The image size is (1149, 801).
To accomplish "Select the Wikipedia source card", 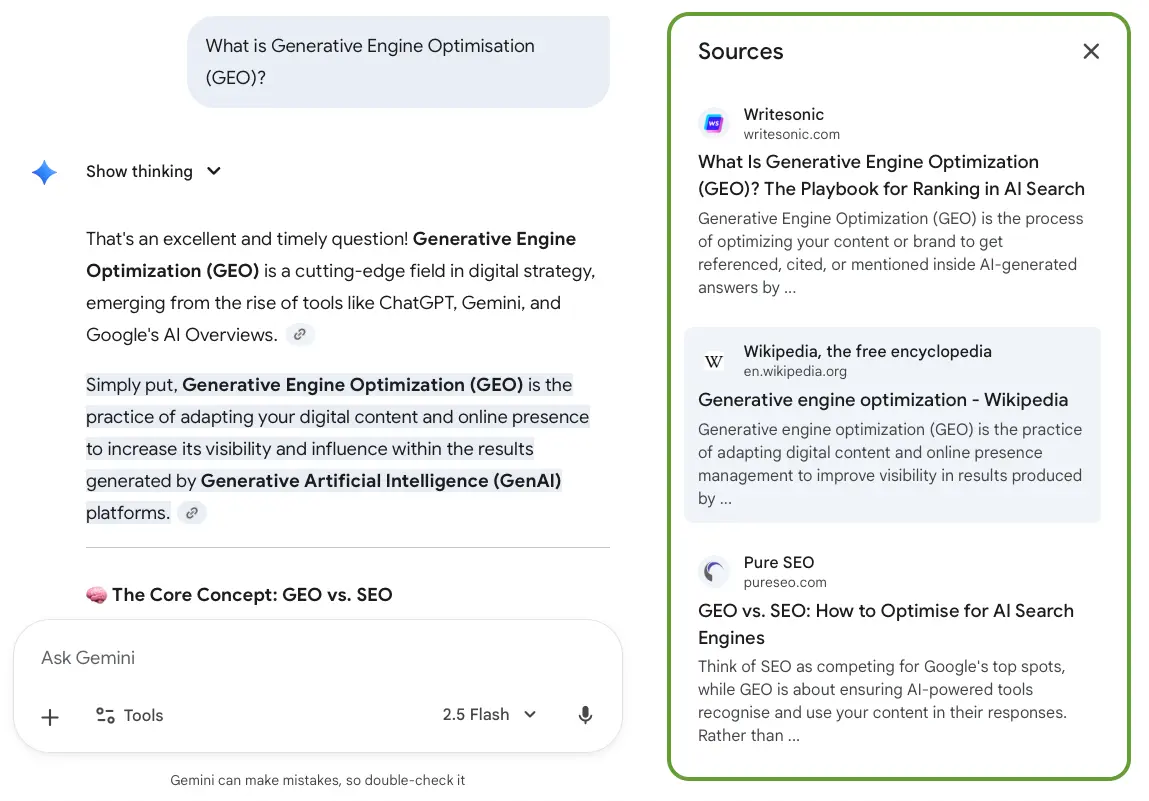I will click(892, 424).
